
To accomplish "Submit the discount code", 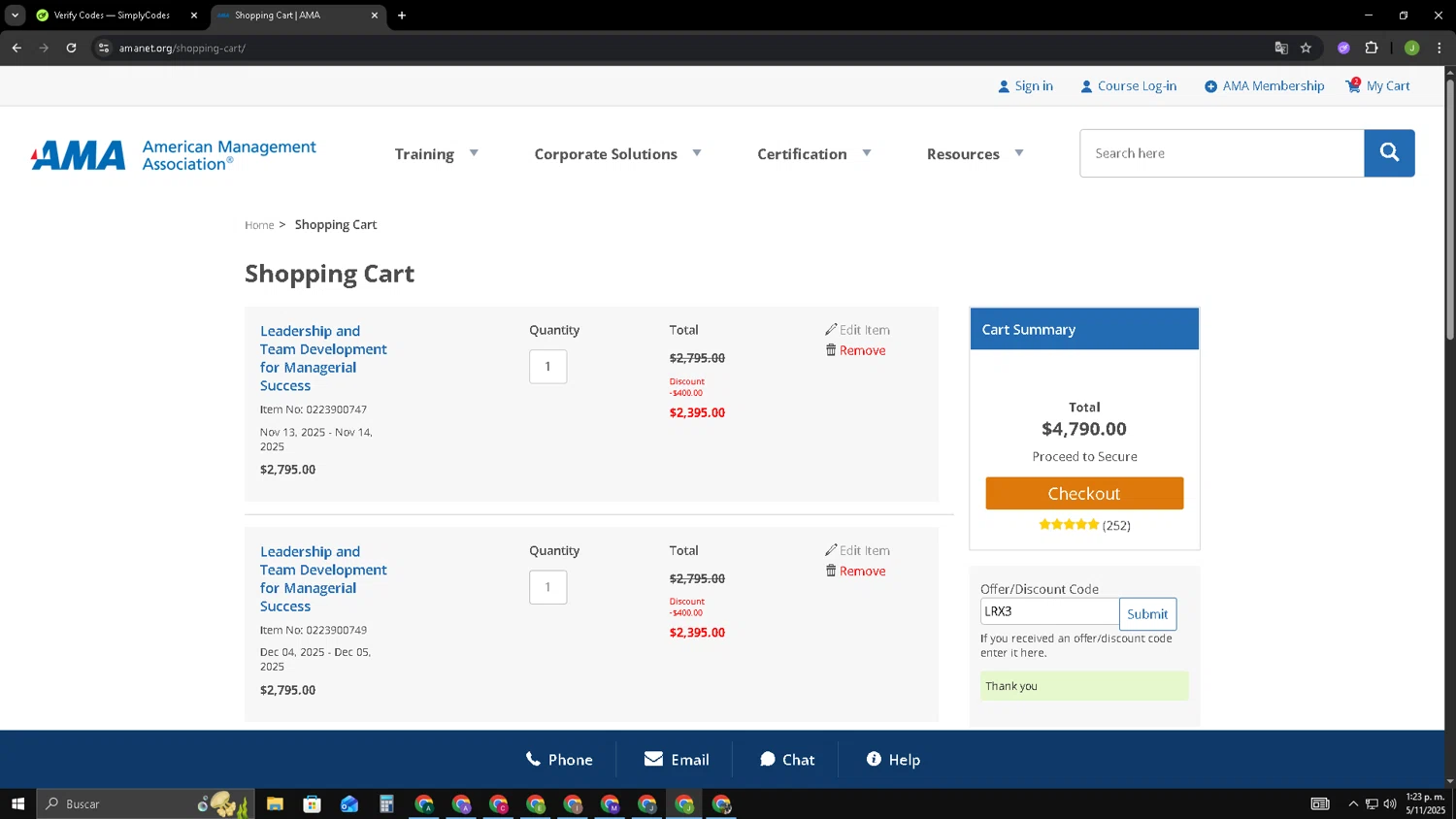I will tap(1147, 614).
